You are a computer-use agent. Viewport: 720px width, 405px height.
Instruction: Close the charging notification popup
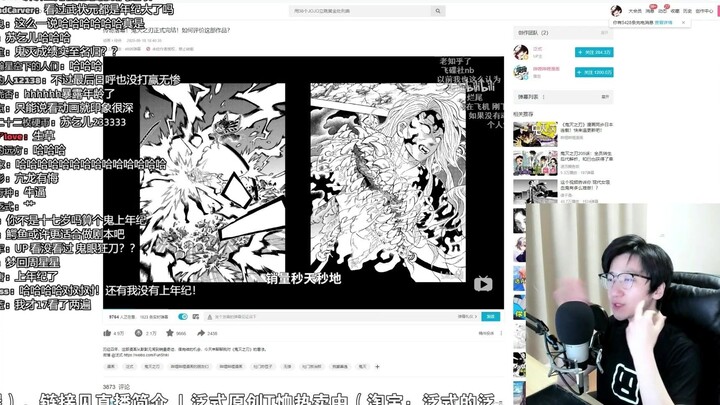[683, 22]
